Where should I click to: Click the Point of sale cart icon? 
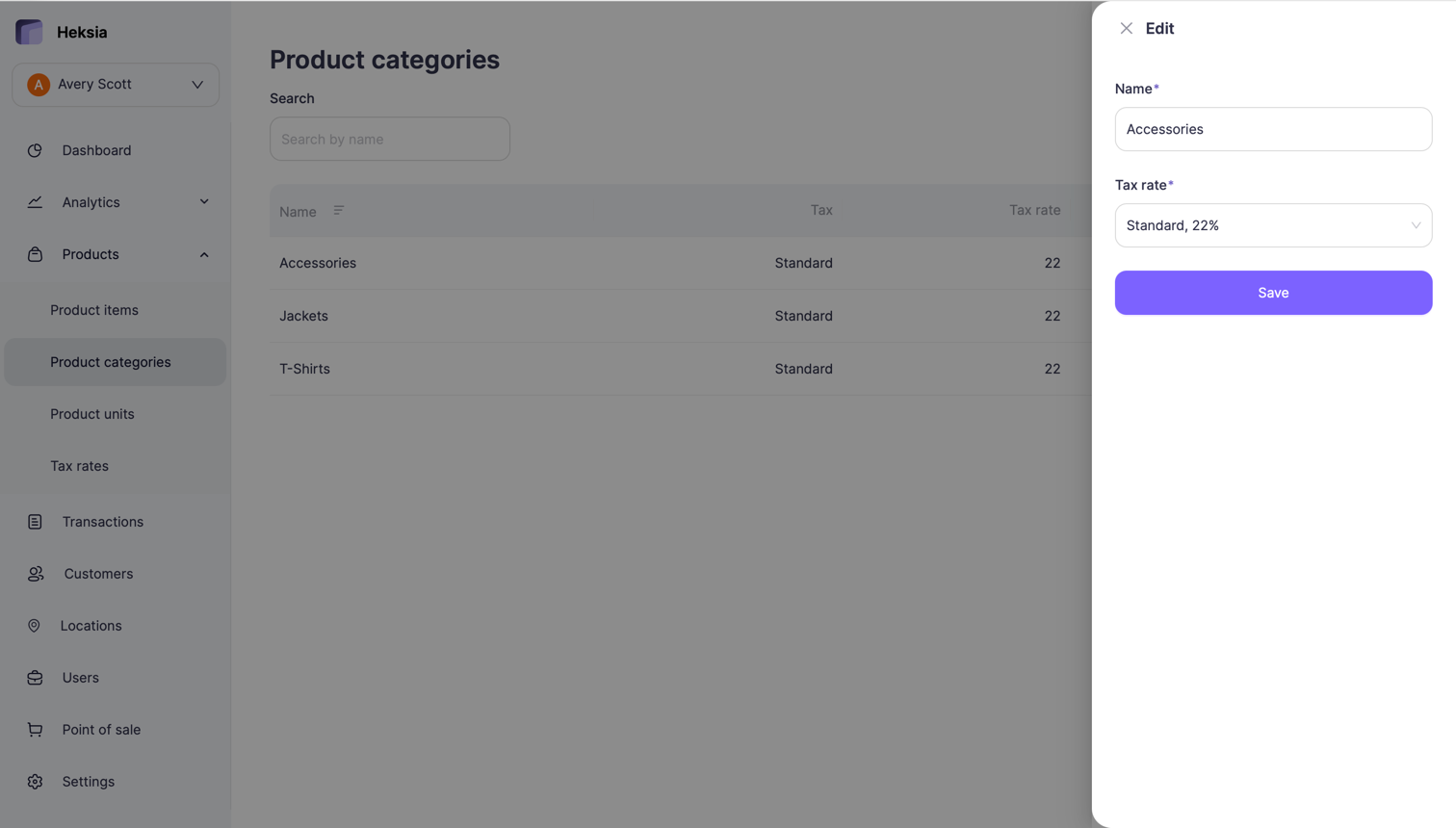35,729
